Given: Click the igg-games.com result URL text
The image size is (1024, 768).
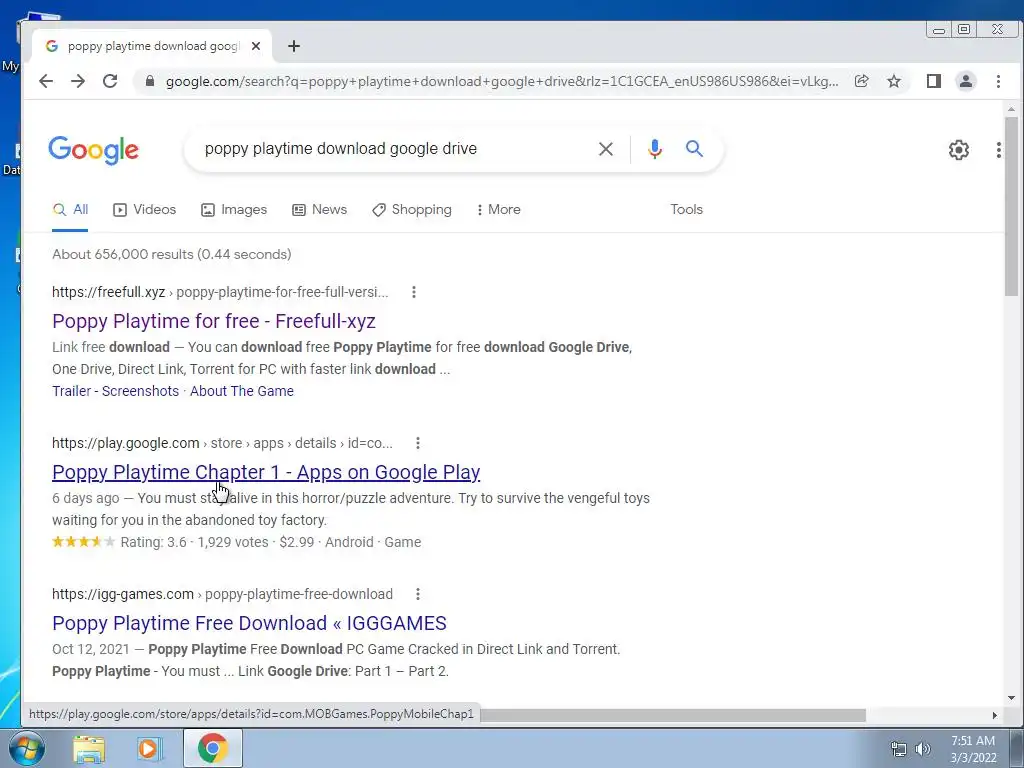Looking at the screenshot, I should point(223,594).
